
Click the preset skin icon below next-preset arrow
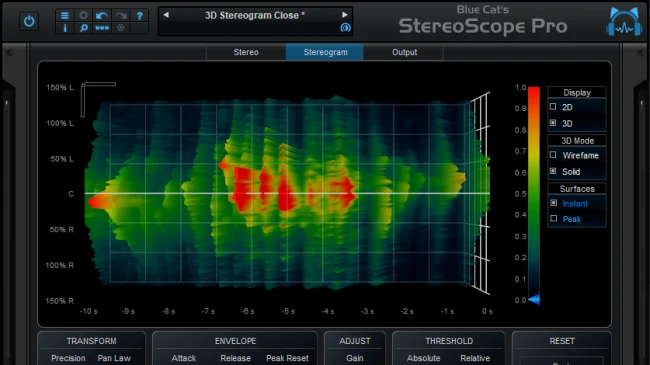(345, 28)
